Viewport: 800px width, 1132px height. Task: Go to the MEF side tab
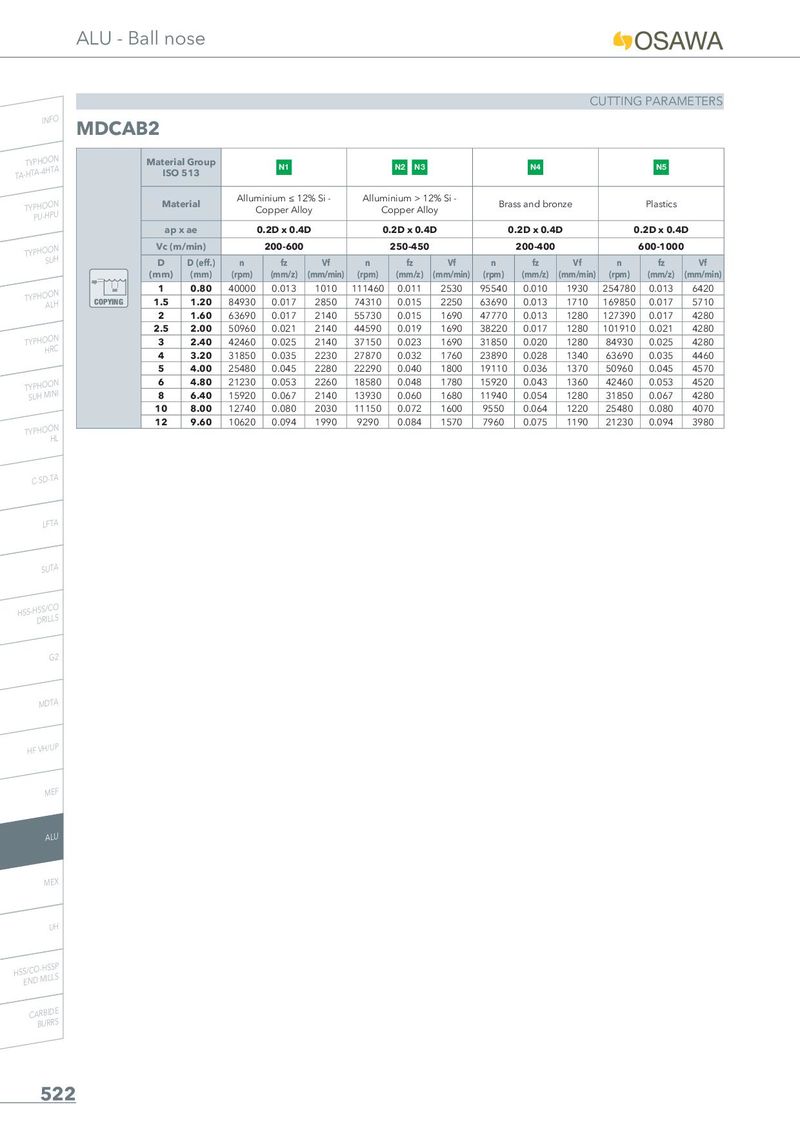coord(51,793)
